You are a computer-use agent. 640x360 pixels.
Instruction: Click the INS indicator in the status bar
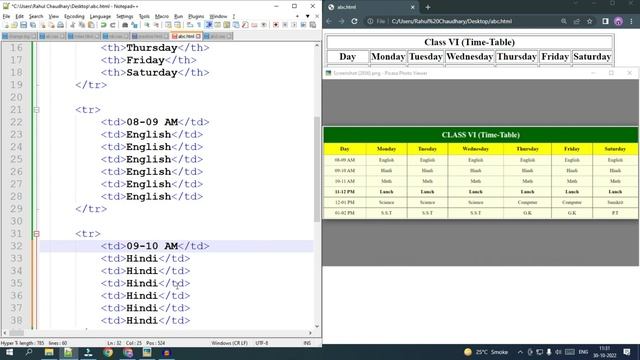pos(307,343)
